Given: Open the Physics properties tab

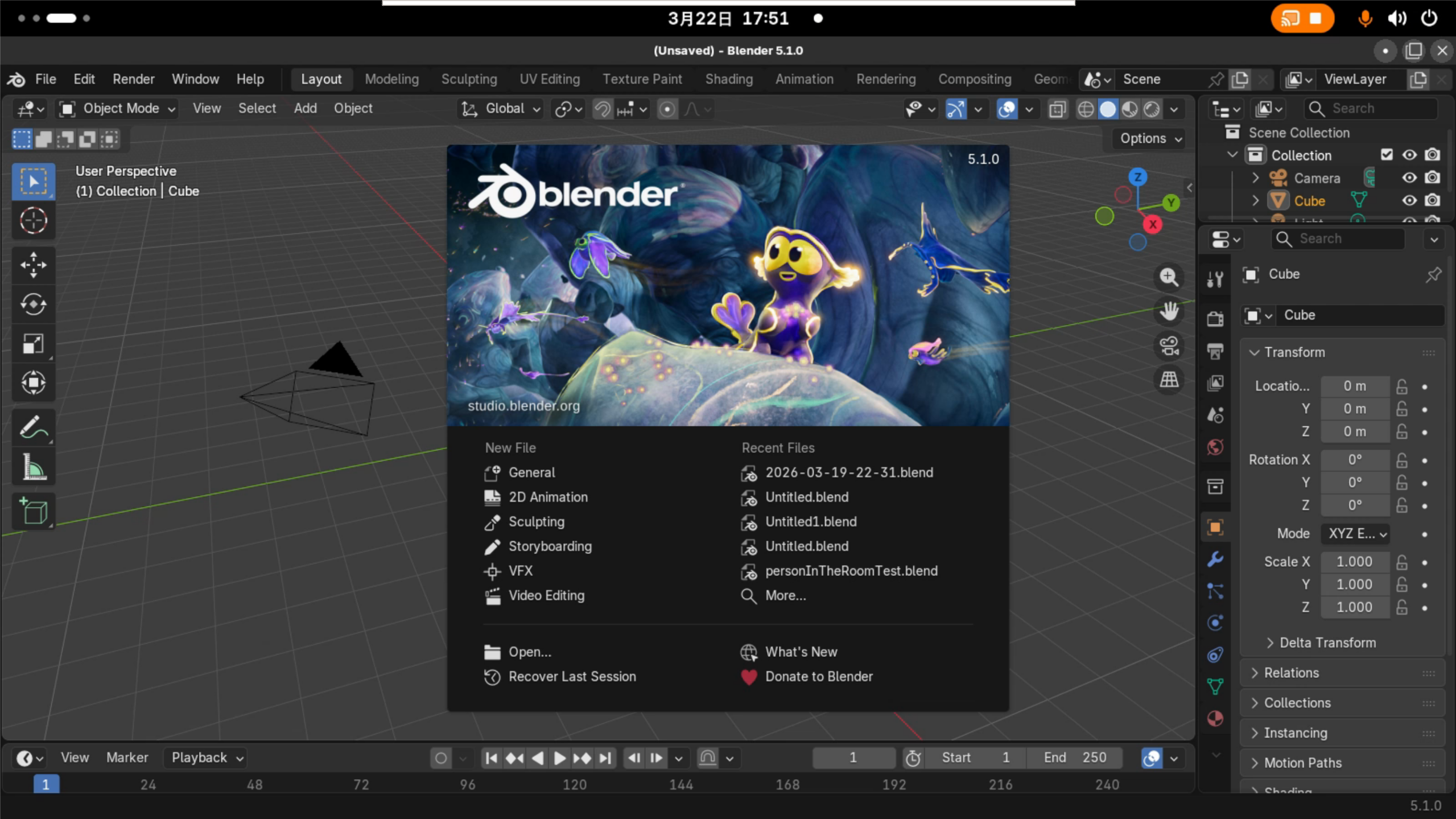Looking at the screenshot, I should pos(1215,623).
